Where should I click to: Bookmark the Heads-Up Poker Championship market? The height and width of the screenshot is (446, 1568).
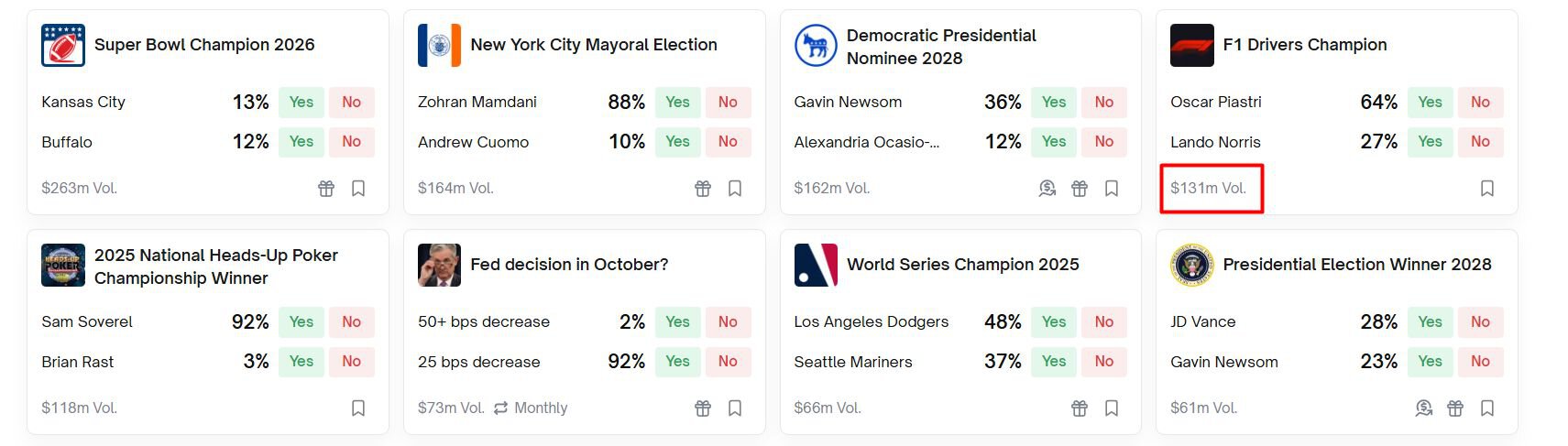point(358,408)
